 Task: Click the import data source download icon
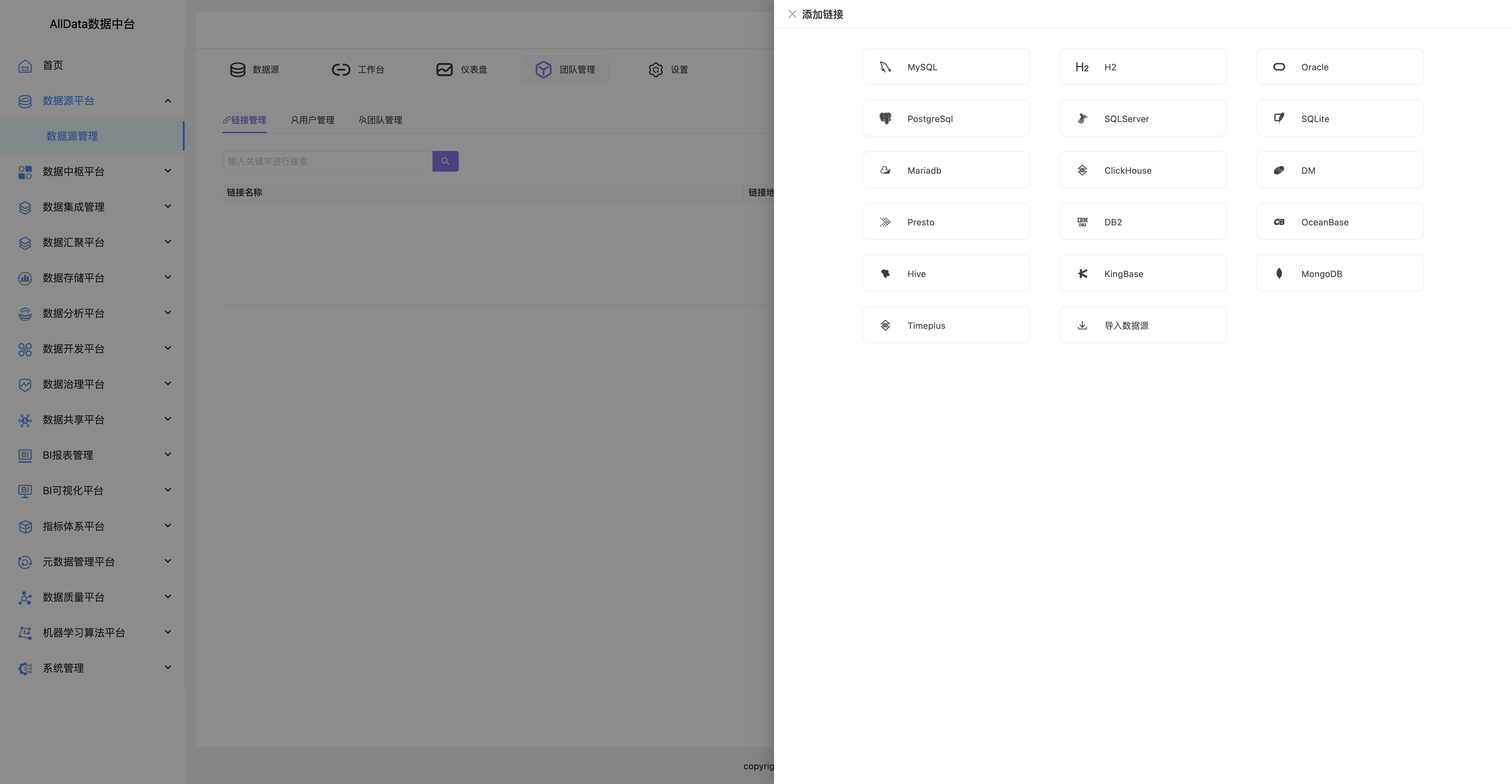click(1082, 325)
